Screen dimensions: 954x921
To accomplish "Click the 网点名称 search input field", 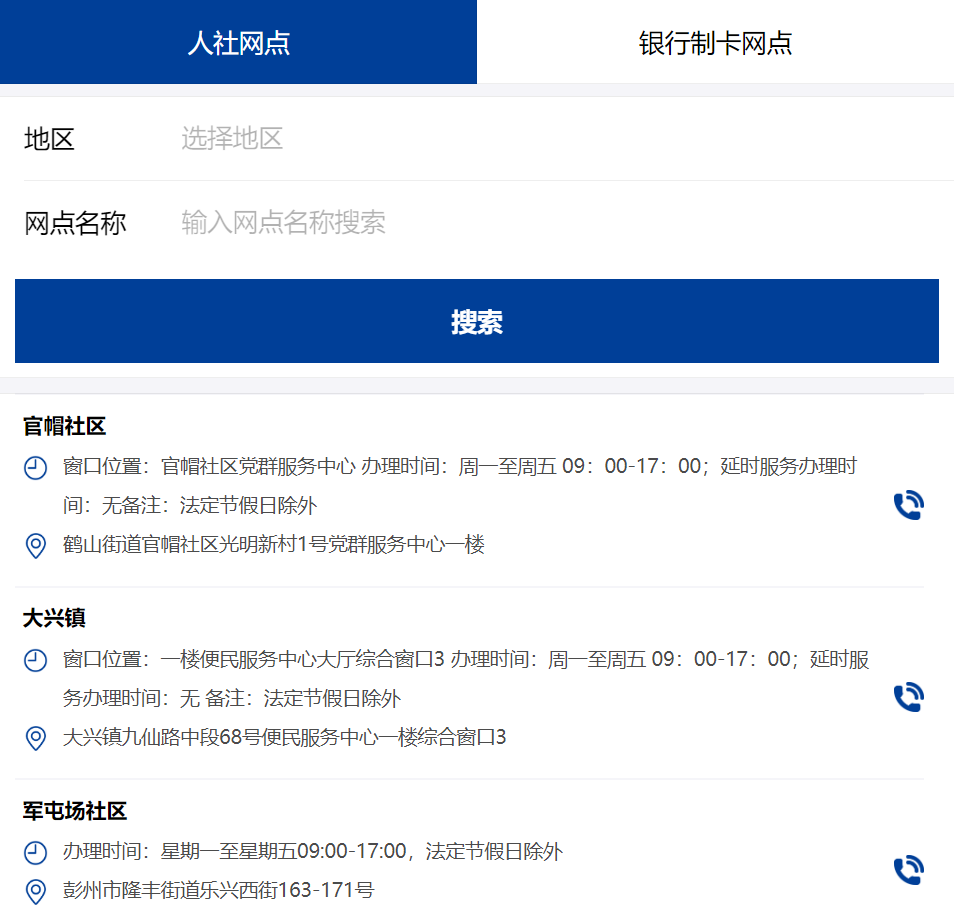I will click(x=283, y=223).
